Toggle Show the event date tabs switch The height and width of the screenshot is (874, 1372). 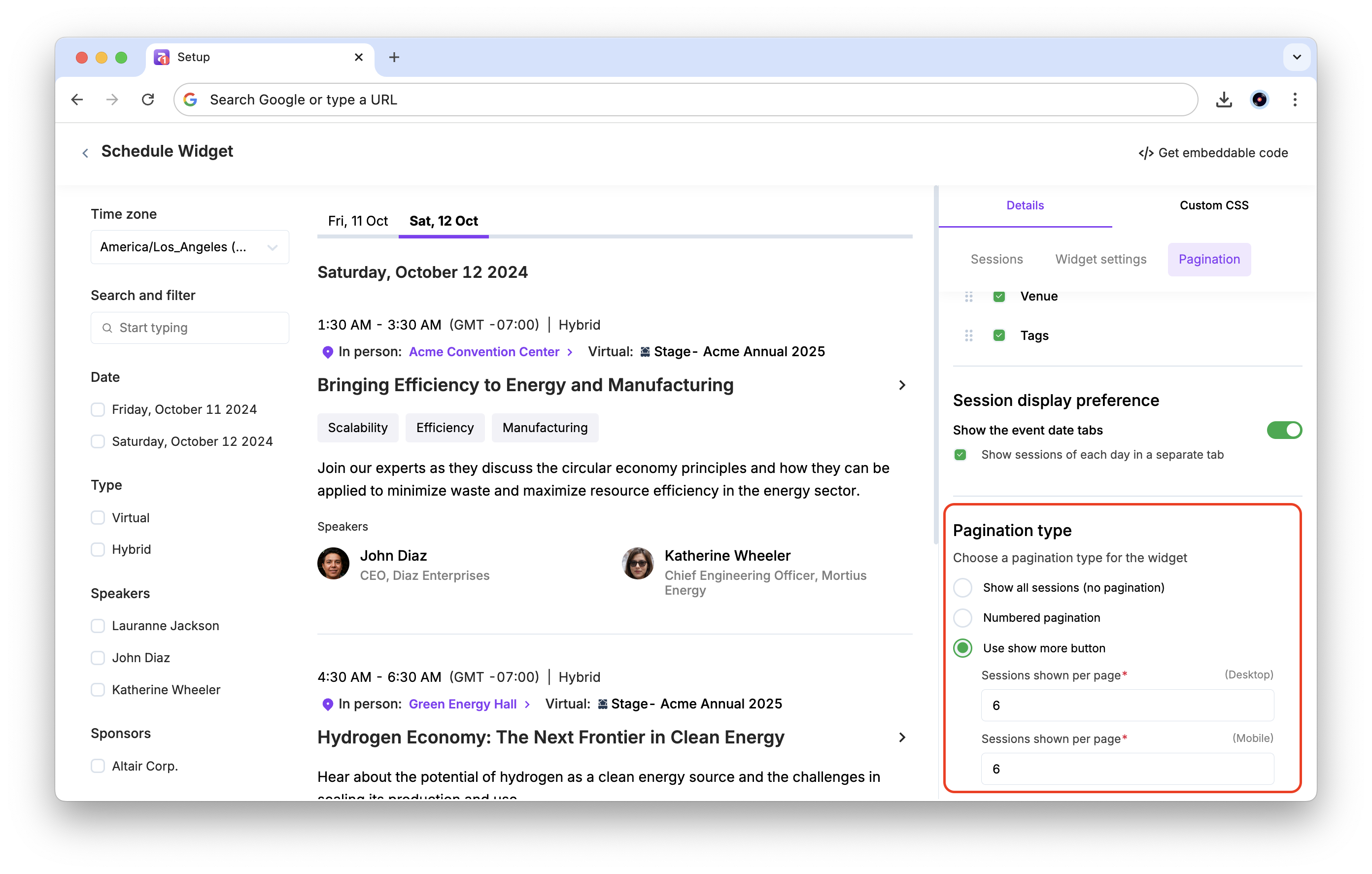pyautogui.click(x=1284, y=430)
